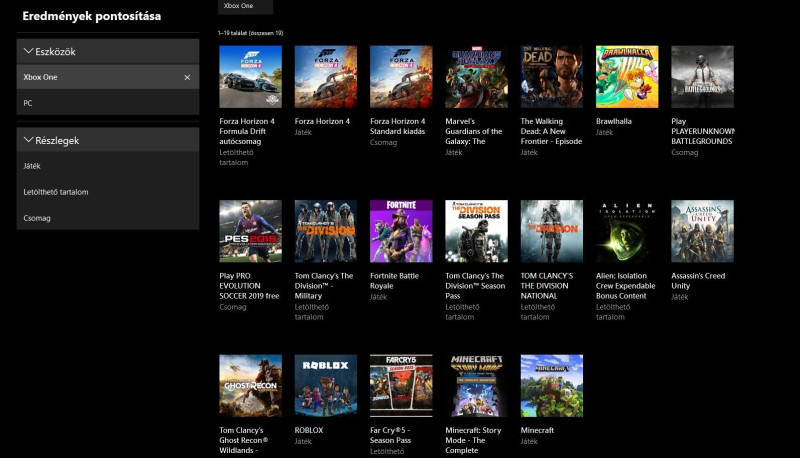Open the Far Cry 5 Season Pass cover
800x458 pixels.
(401, 386)
